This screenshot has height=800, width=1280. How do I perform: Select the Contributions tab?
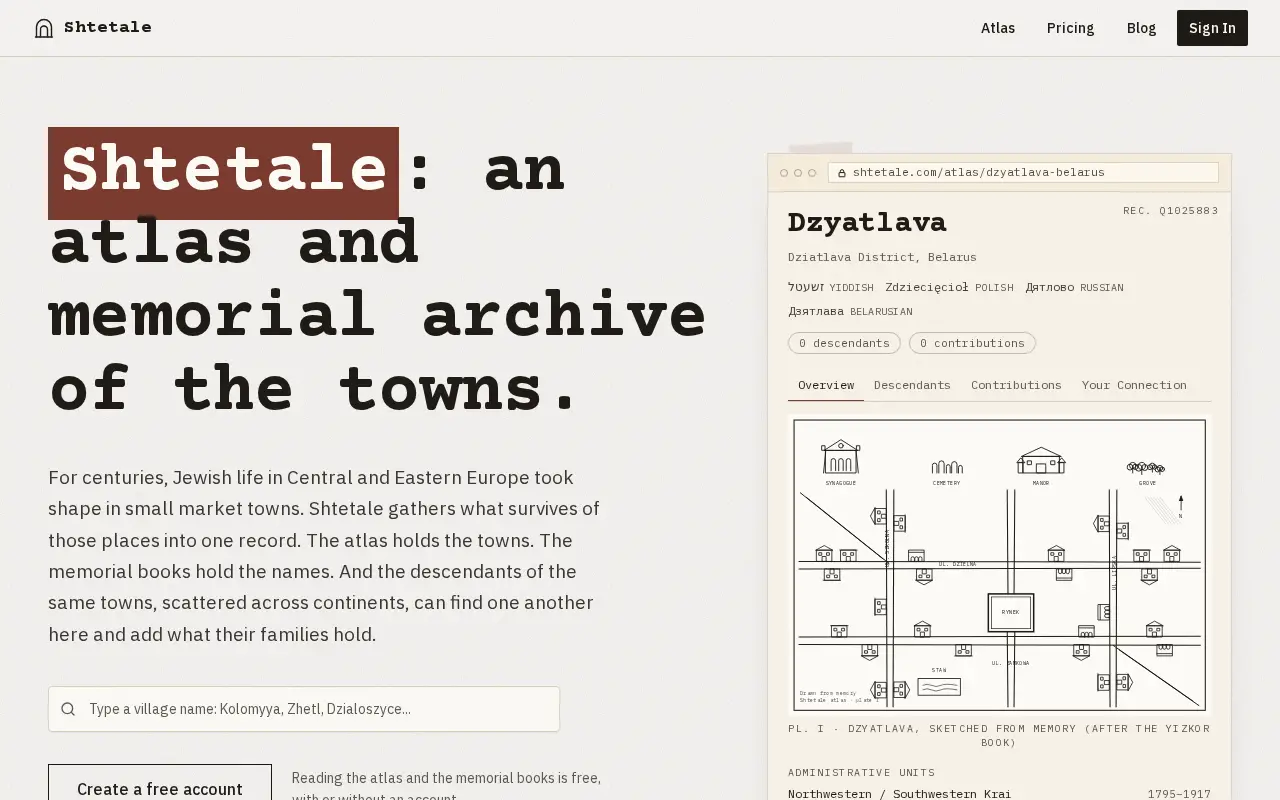coord(1016,385)
